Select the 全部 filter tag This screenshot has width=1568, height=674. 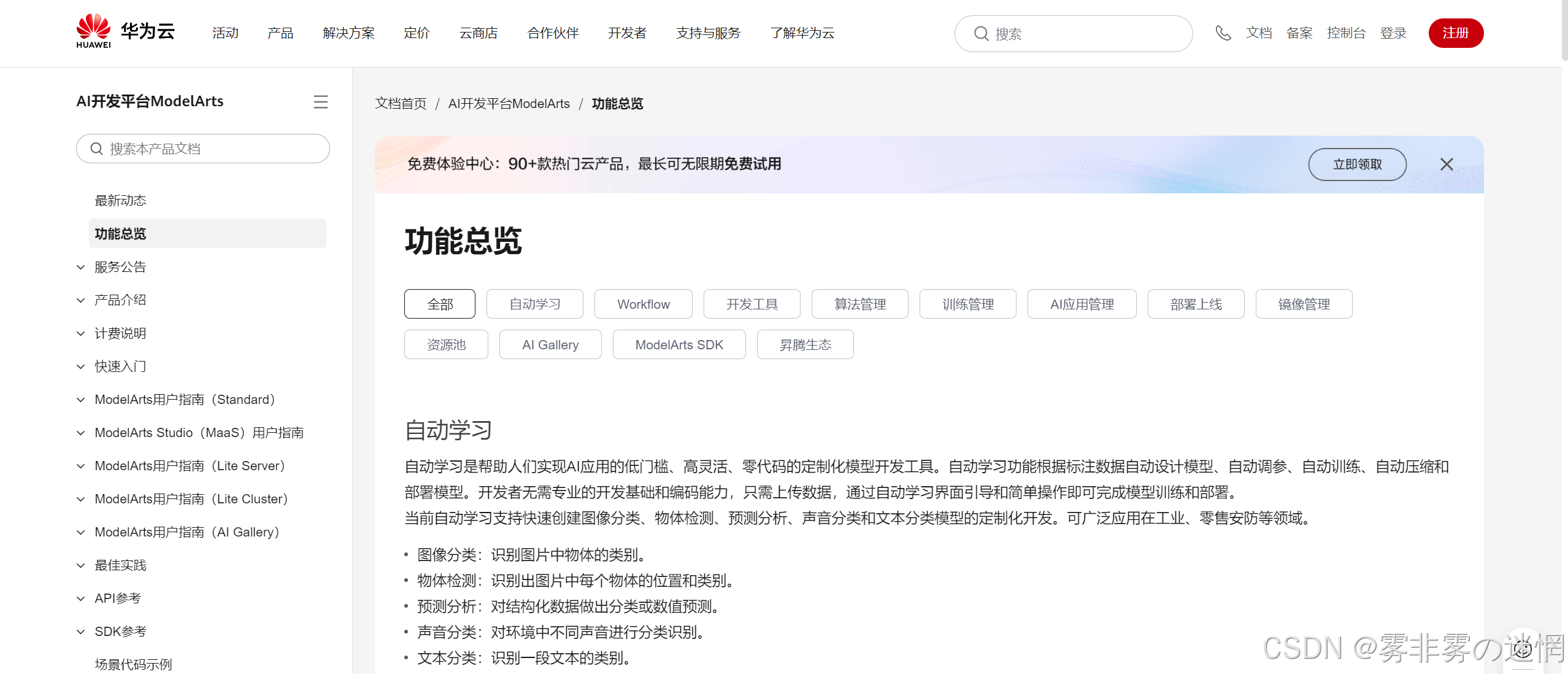pos(439,304)
